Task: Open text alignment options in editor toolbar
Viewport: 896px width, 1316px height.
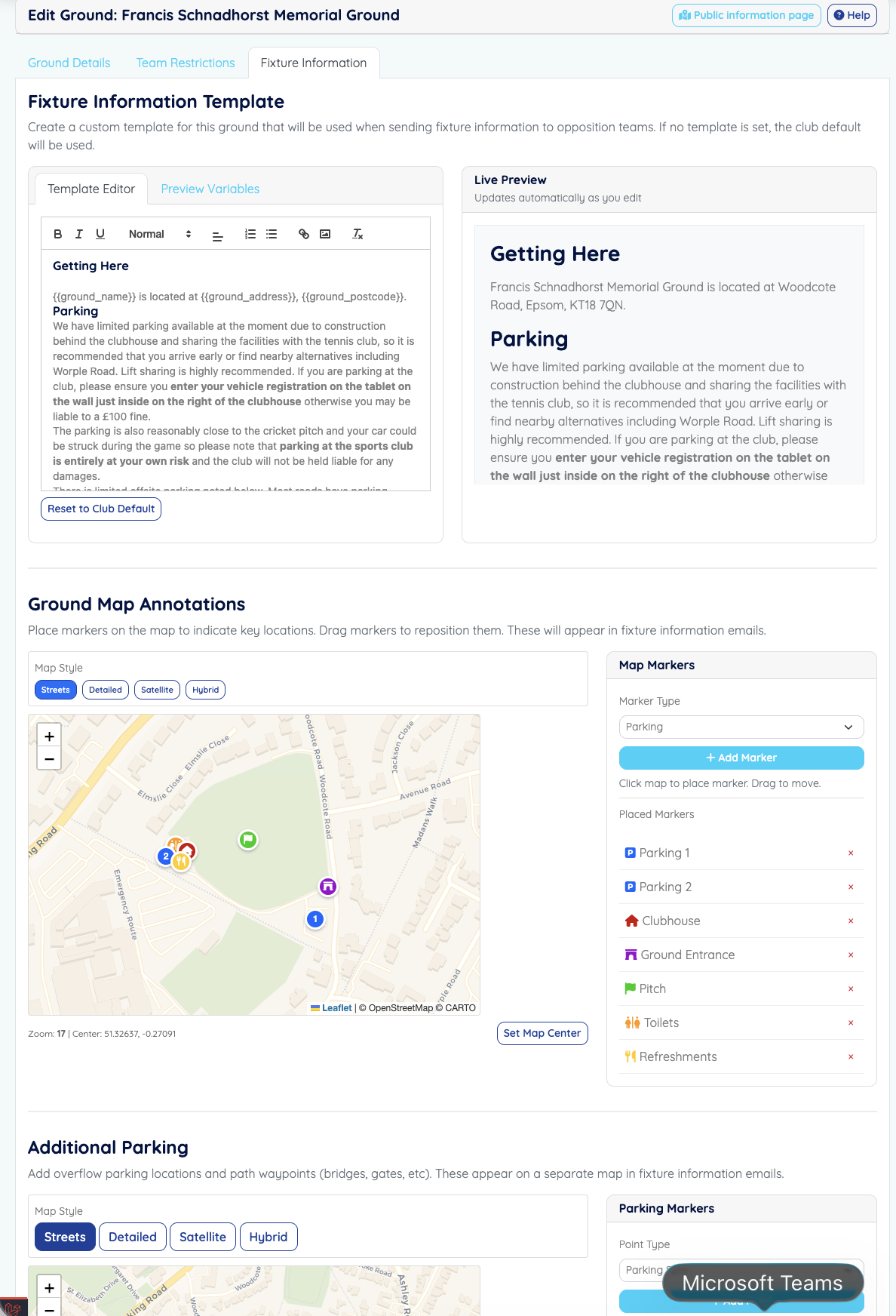Action: click(x=217, y=235)
